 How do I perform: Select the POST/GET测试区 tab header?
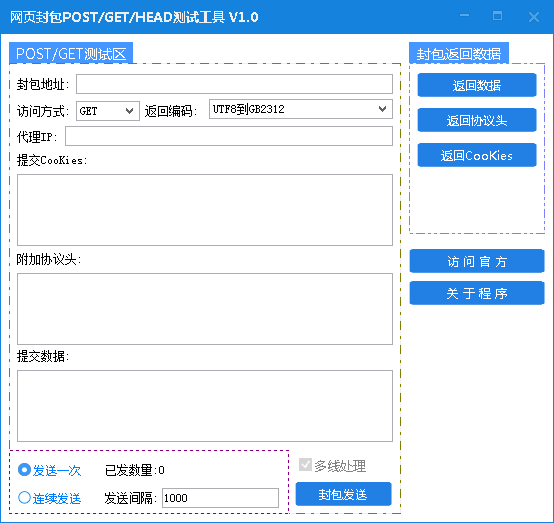pos(71,53)
